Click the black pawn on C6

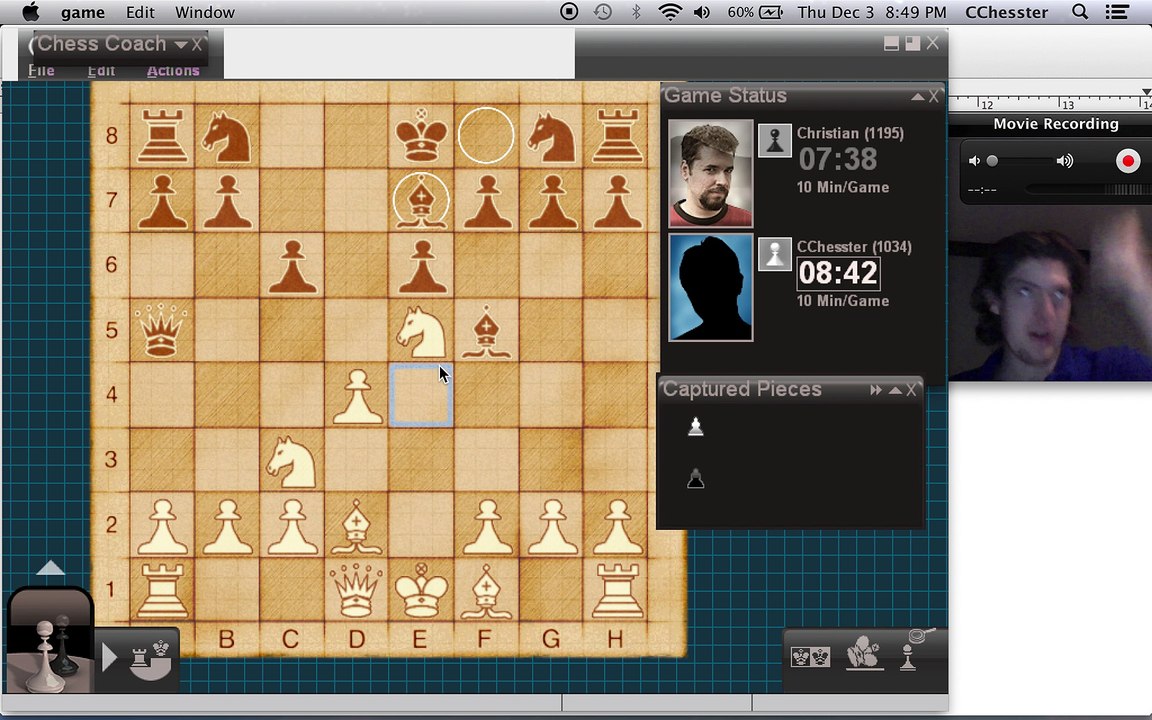click(x=292, y=267)
